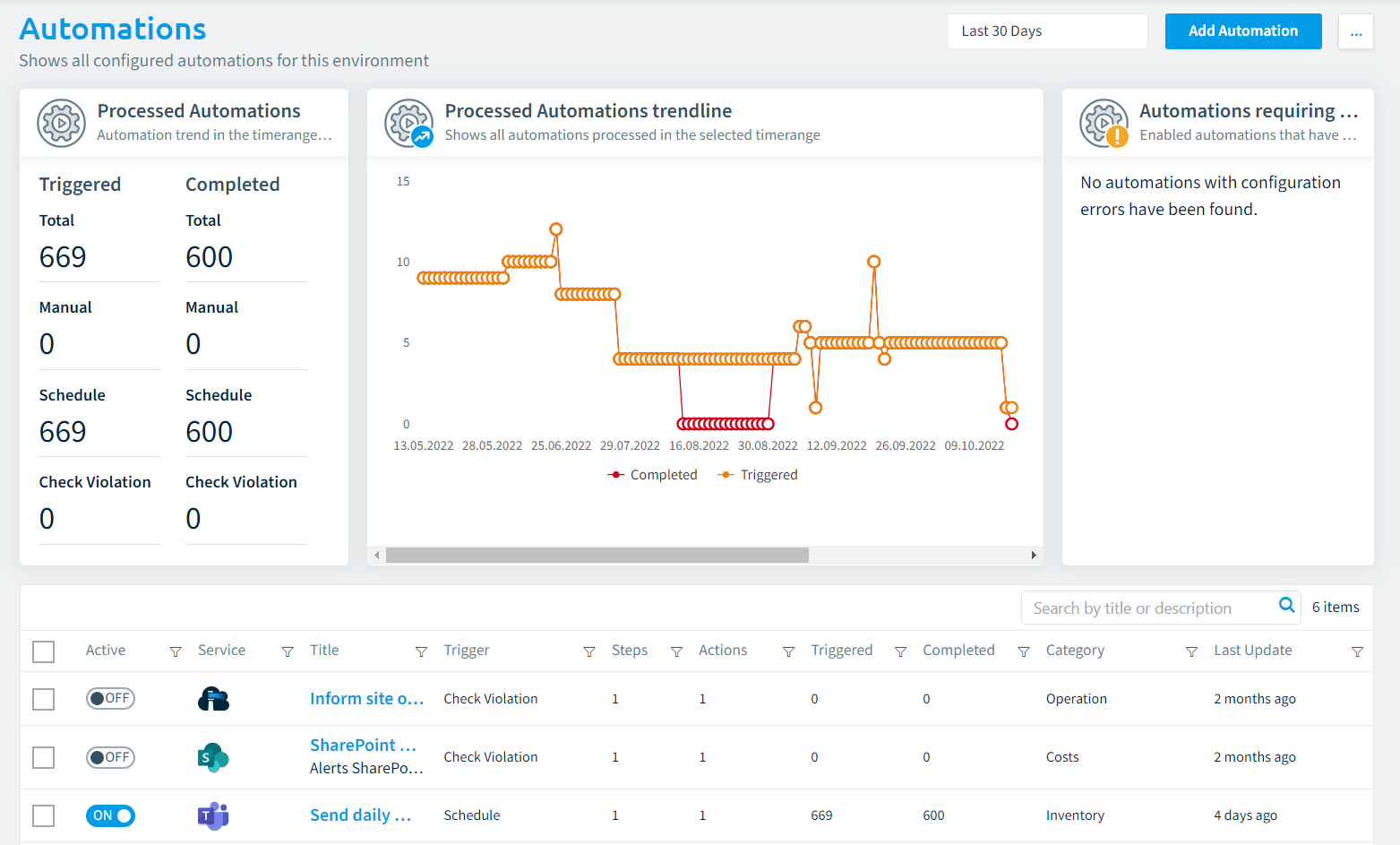Click the OneDrive service icon in first row

click(213, 699)
